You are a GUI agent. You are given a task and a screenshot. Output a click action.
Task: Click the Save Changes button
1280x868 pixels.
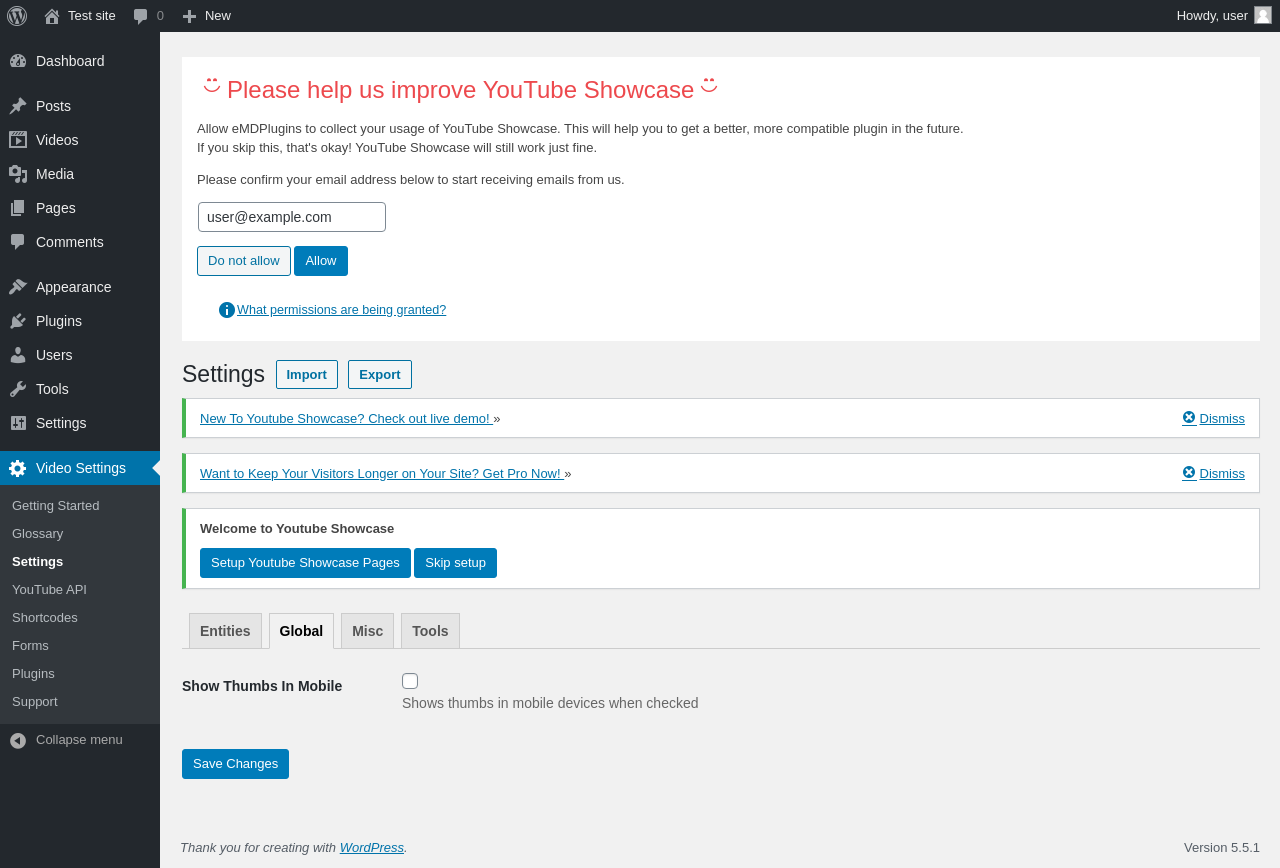tap(235, 764)
